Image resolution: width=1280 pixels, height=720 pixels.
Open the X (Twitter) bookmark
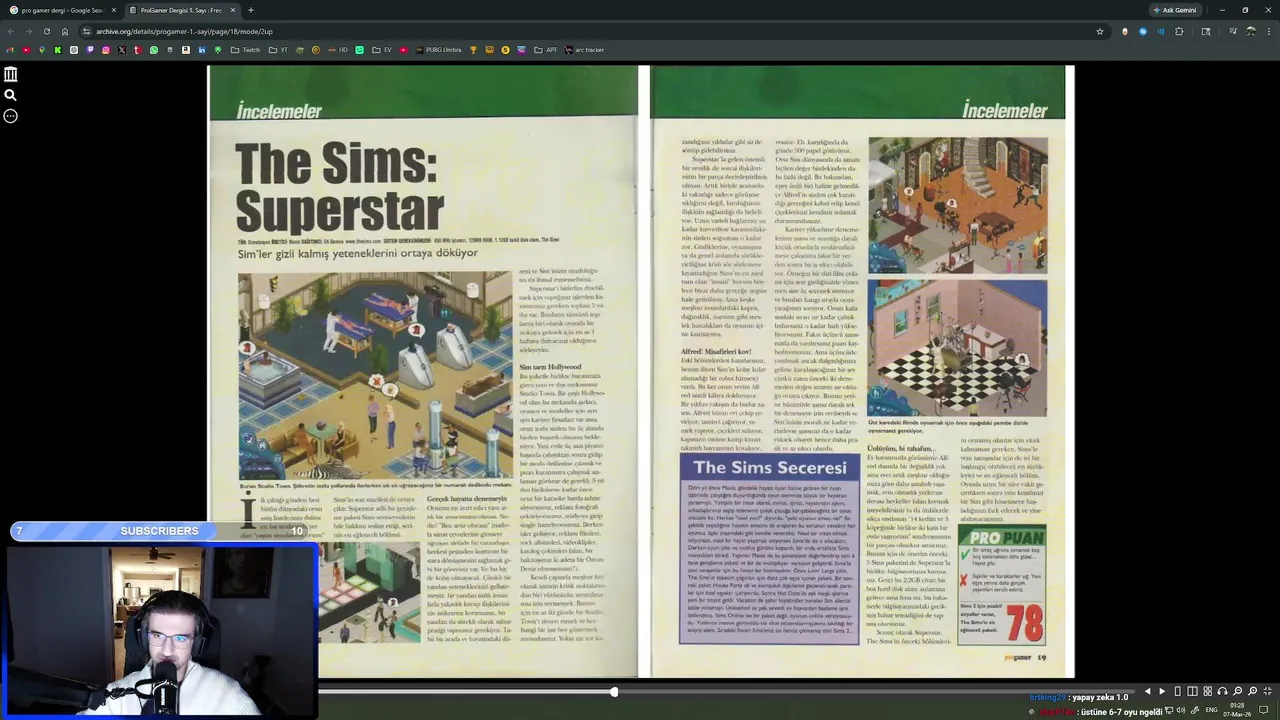121,50
